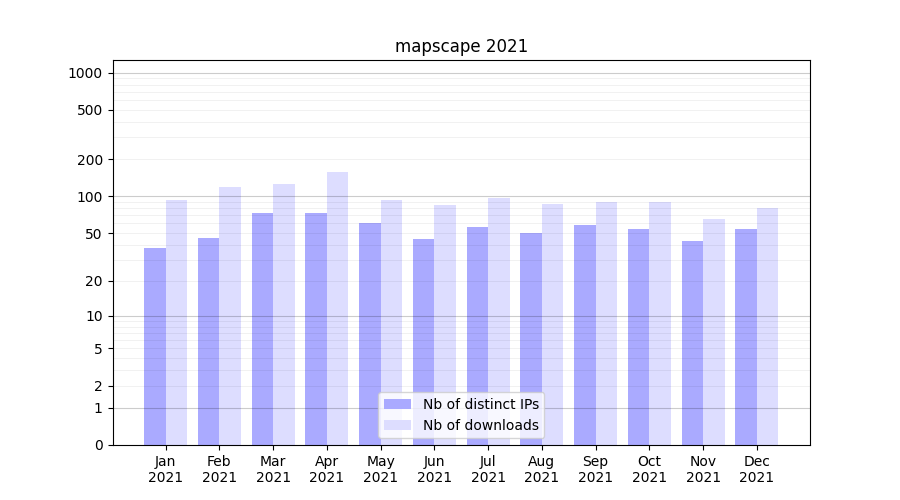The width and height of the screenshot is (900, 500).
Task: Select the Sep 2021 distinct IPs bar
Action: click(x=585, y=335)
